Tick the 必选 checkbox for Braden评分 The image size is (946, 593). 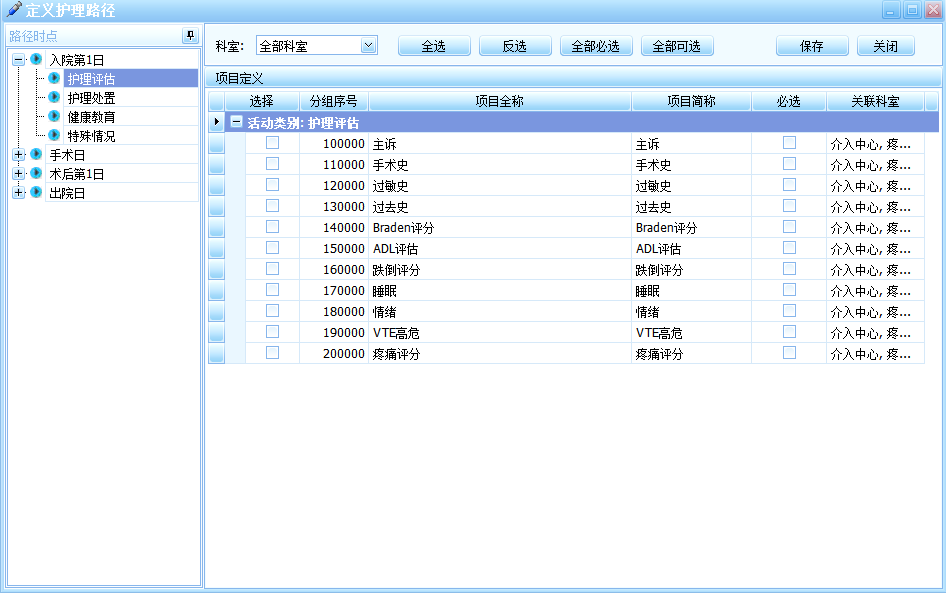click(x=789, y=227)
